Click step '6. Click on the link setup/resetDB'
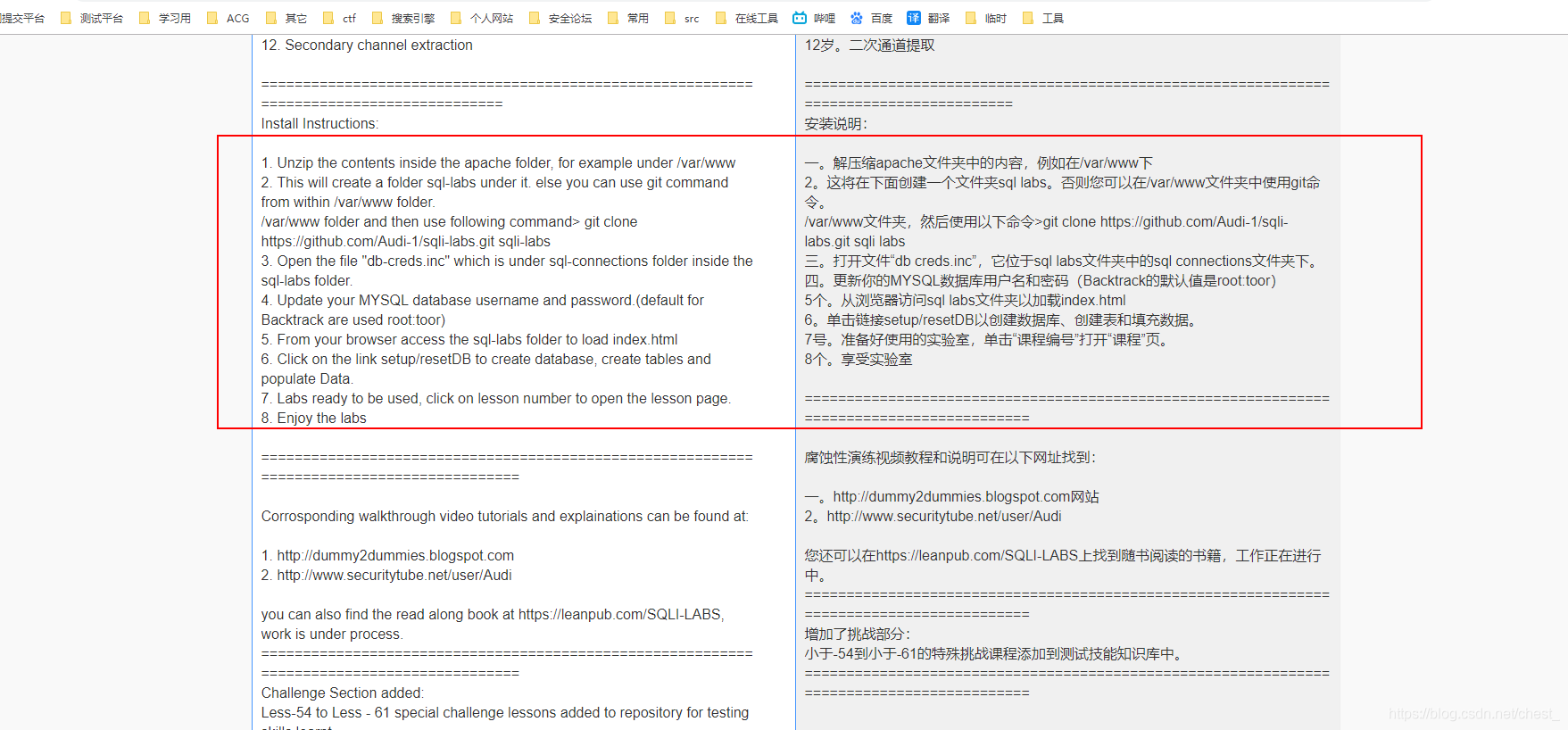1568x730 pixels. coord(485,359)
